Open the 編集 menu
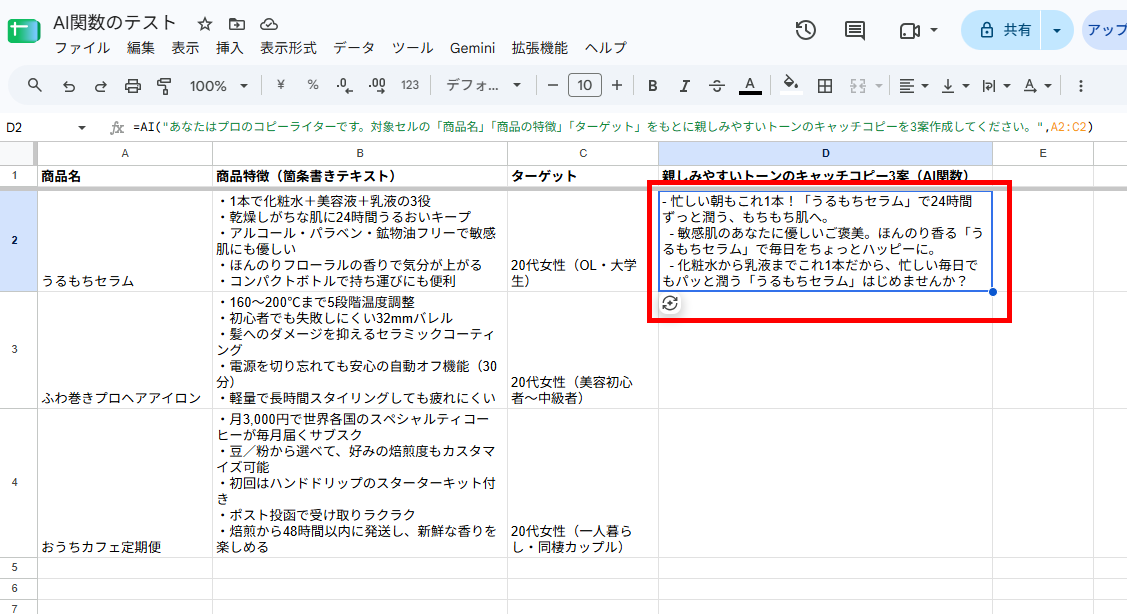 click(x=141, y=47)
